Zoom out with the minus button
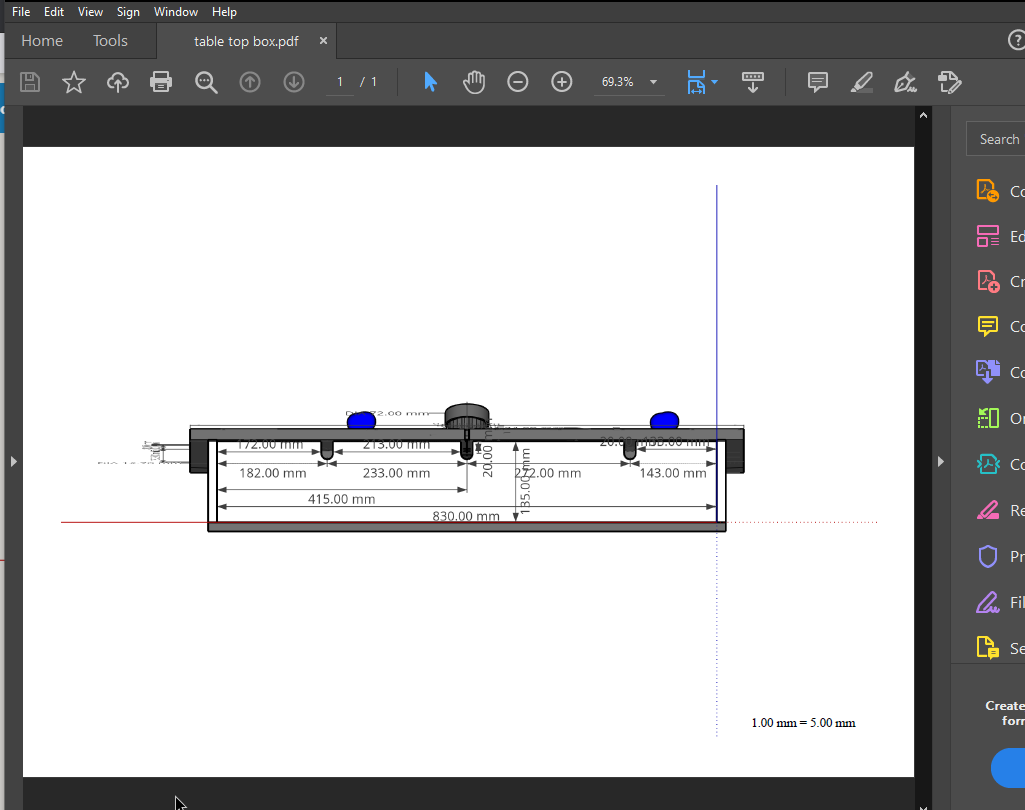Image resolution: width=1025 pixels, height=810 pixels. 517,82
